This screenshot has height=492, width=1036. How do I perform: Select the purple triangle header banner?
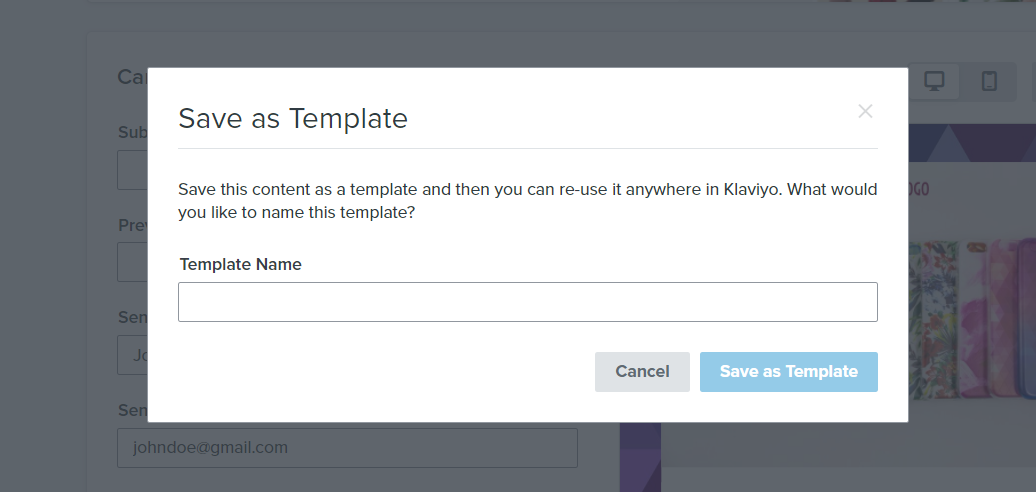(x=972, y=143)
